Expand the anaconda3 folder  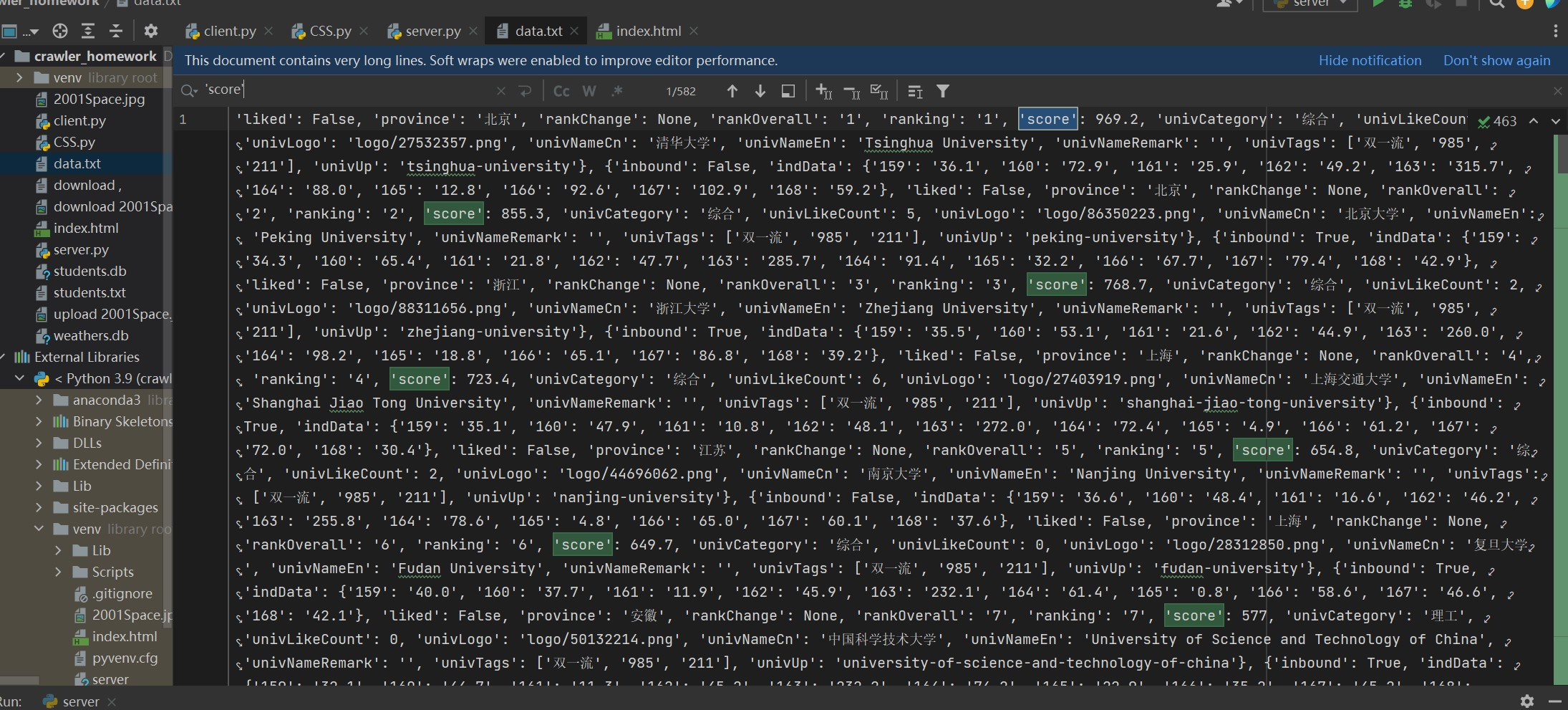point(39,400)
